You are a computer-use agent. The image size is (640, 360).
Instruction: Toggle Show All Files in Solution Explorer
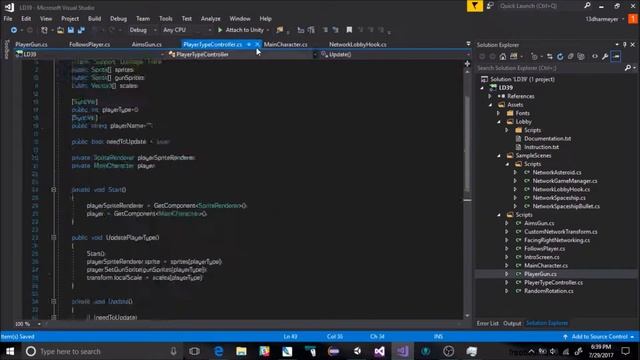581,57
